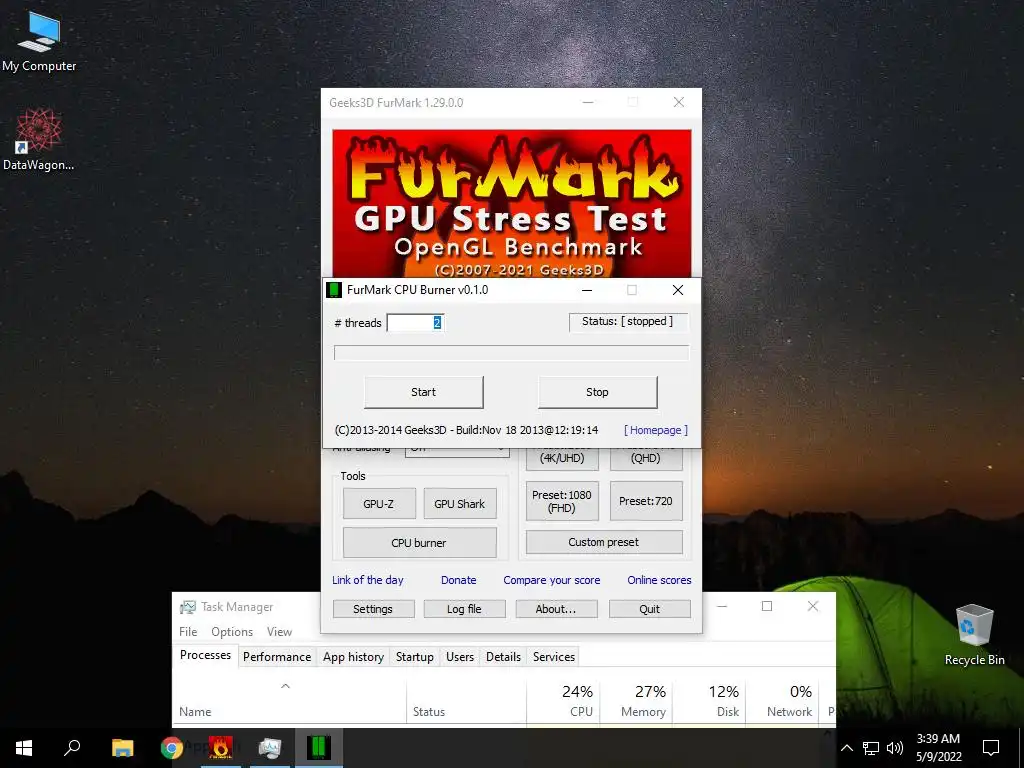Screen dimensions: 1024x768
Task: Open the Options menu in Task Manager
Action: (232, 632)
